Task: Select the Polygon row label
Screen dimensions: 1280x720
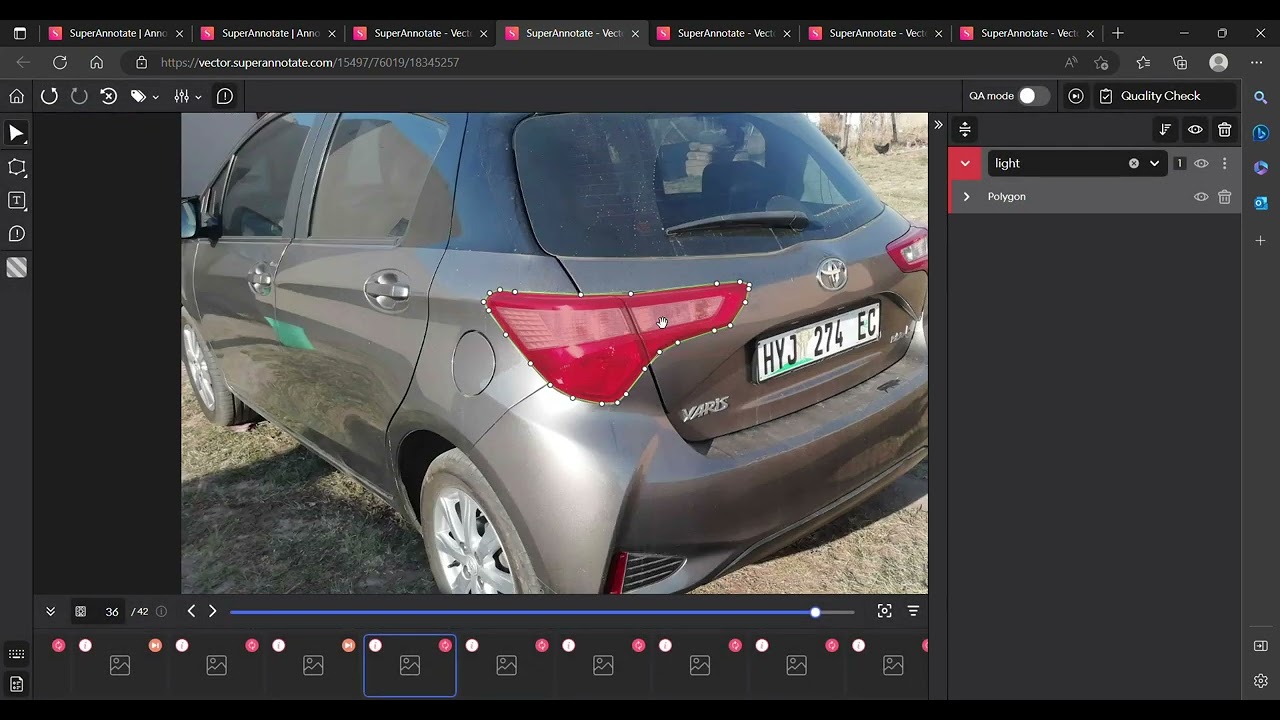Action: tap(1006, 197)
